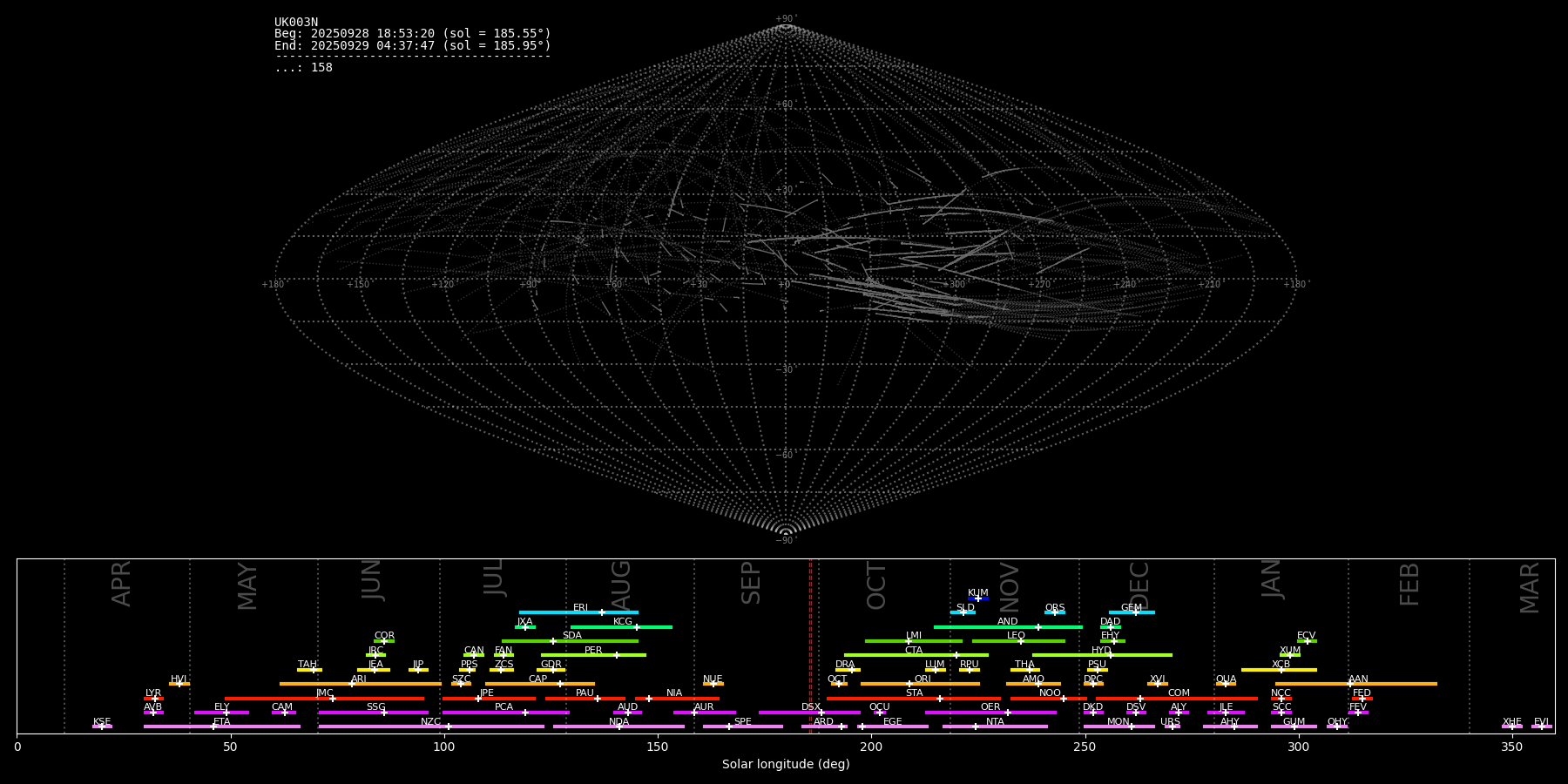Click the green KCG shower bar

621,626
